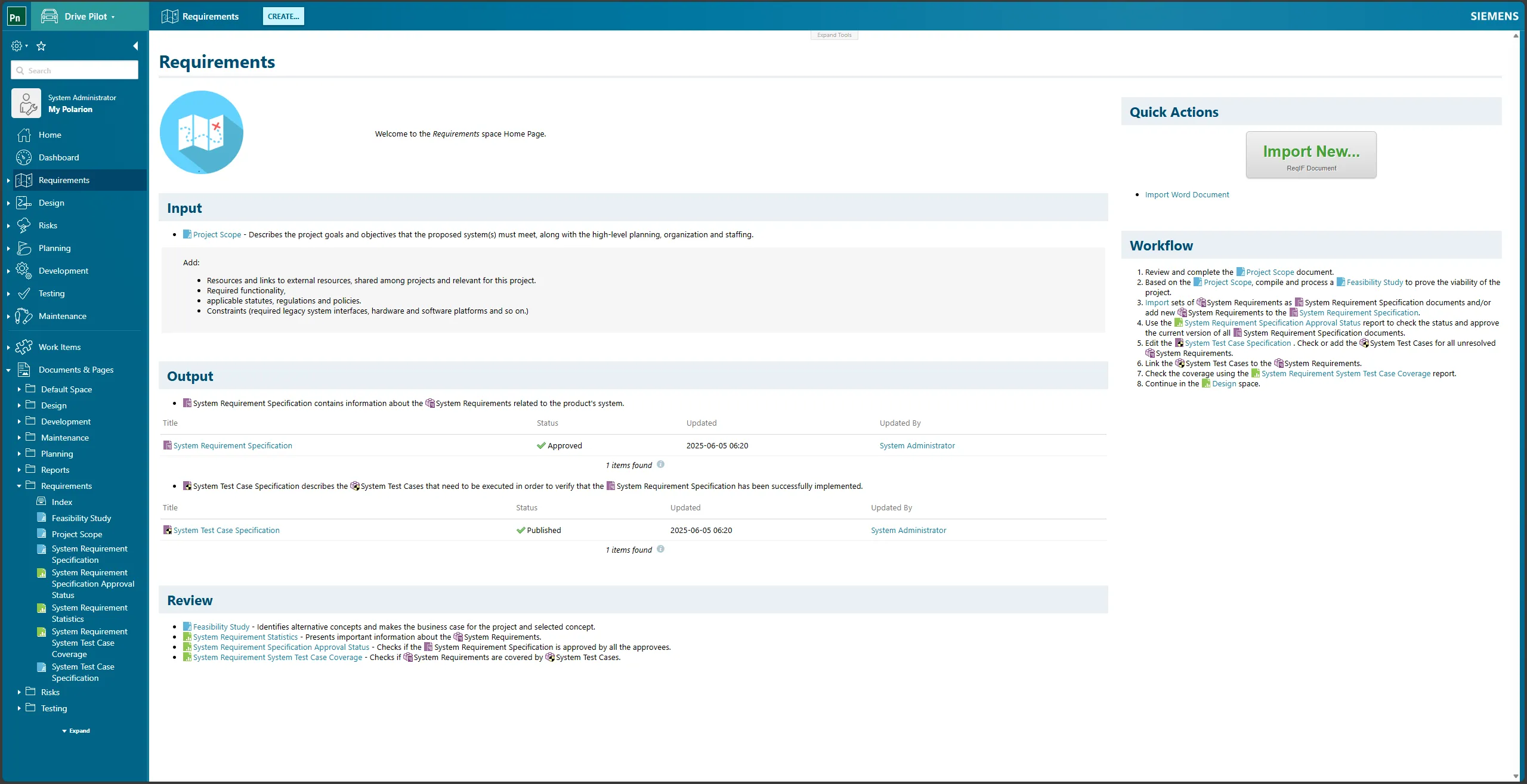Image resolution: width=1527 pixels, height=784 pixels.
Task: Collapse the navigation sidebar with arrow icon
Action: [x=135, y=46]
